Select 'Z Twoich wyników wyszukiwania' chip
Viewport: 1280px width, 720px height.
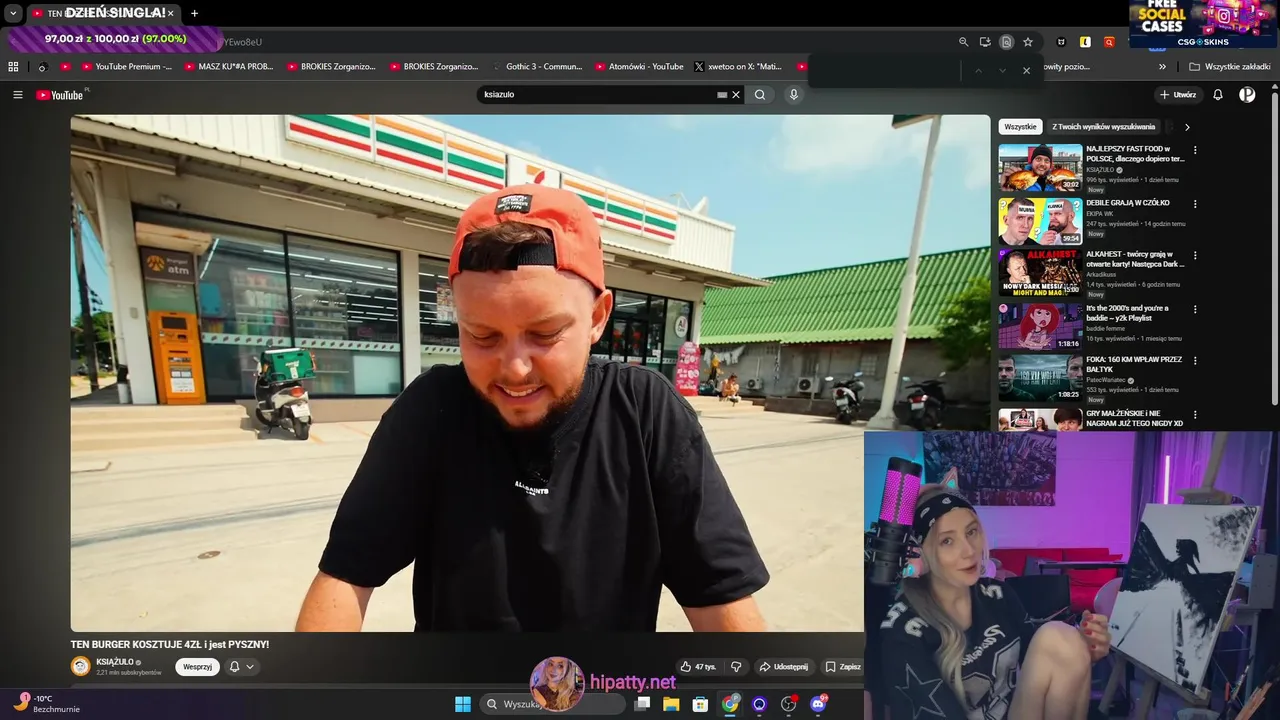click(1103, 127)
